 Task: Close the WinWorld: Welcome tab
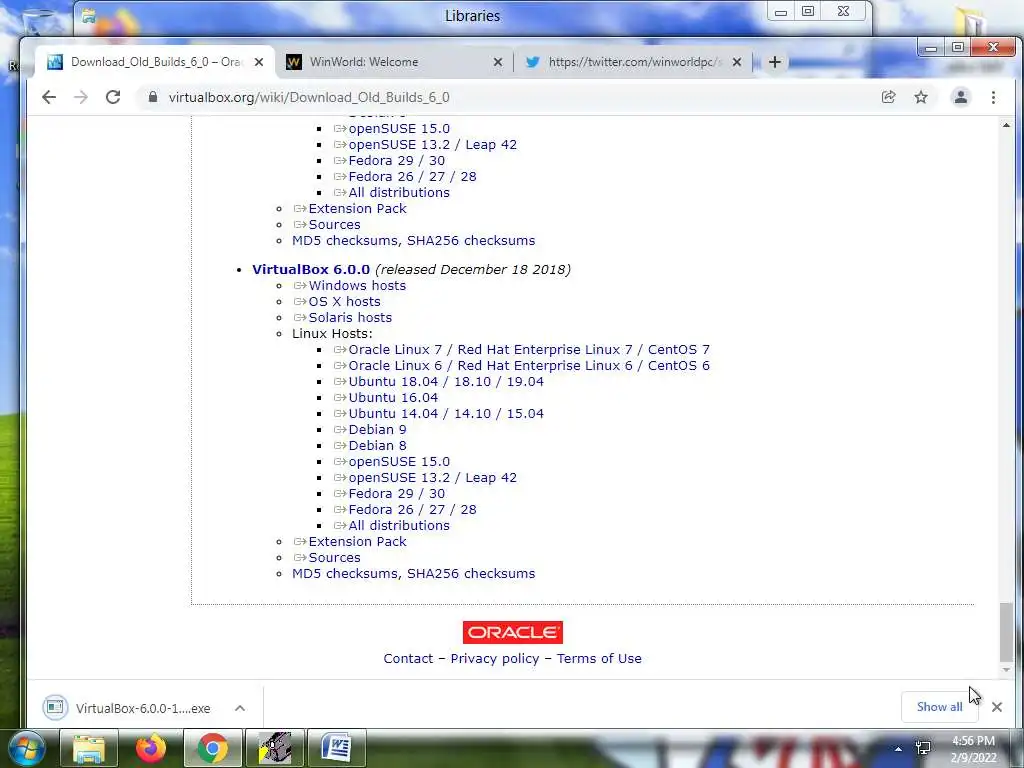click(x=498, y=62)
